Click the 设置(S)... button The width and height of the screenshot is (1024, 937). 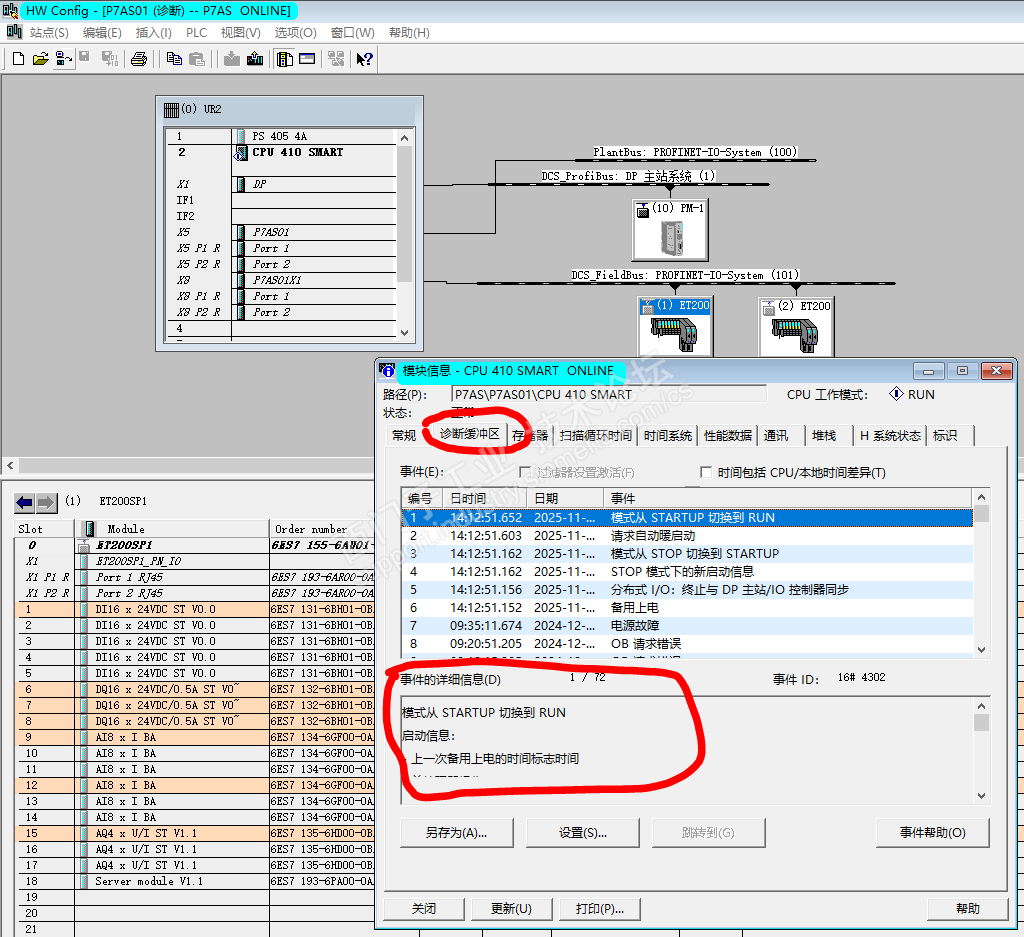pyautogui.click(x=583, y=833)
